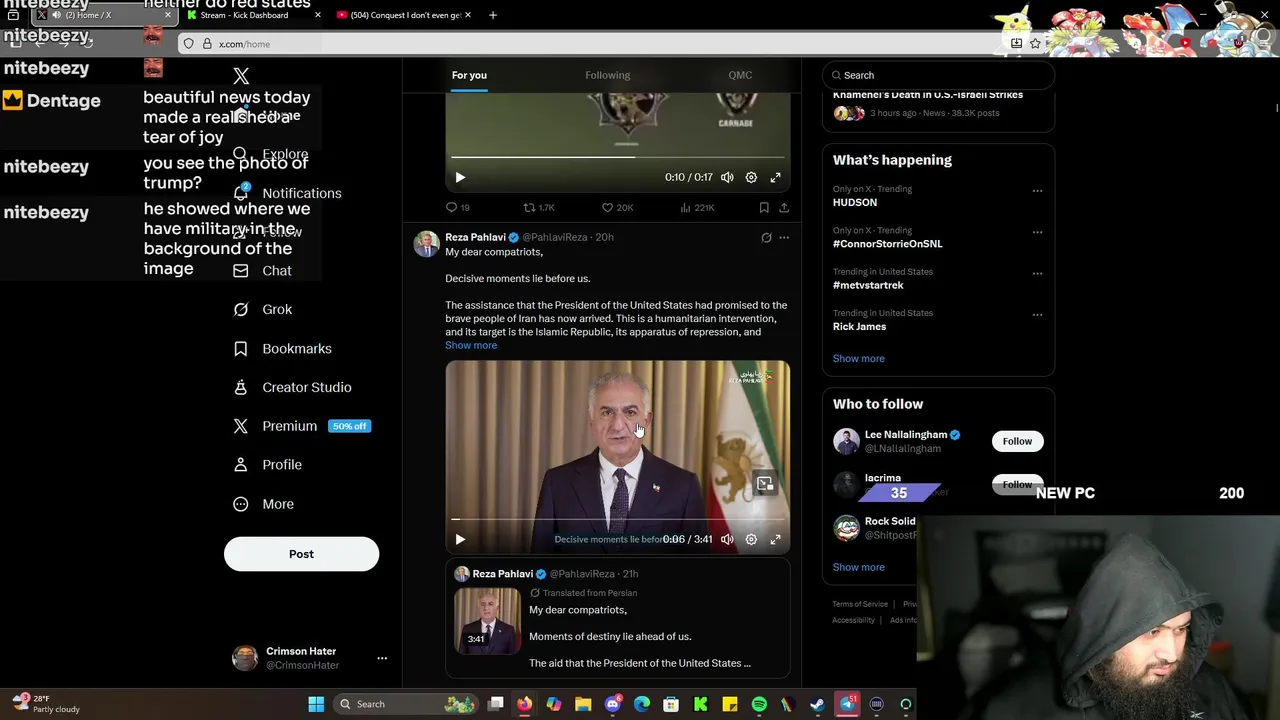Open top video playback settings gear
The width and height of the screenshot is (1280, 720).
pos(751,177)
